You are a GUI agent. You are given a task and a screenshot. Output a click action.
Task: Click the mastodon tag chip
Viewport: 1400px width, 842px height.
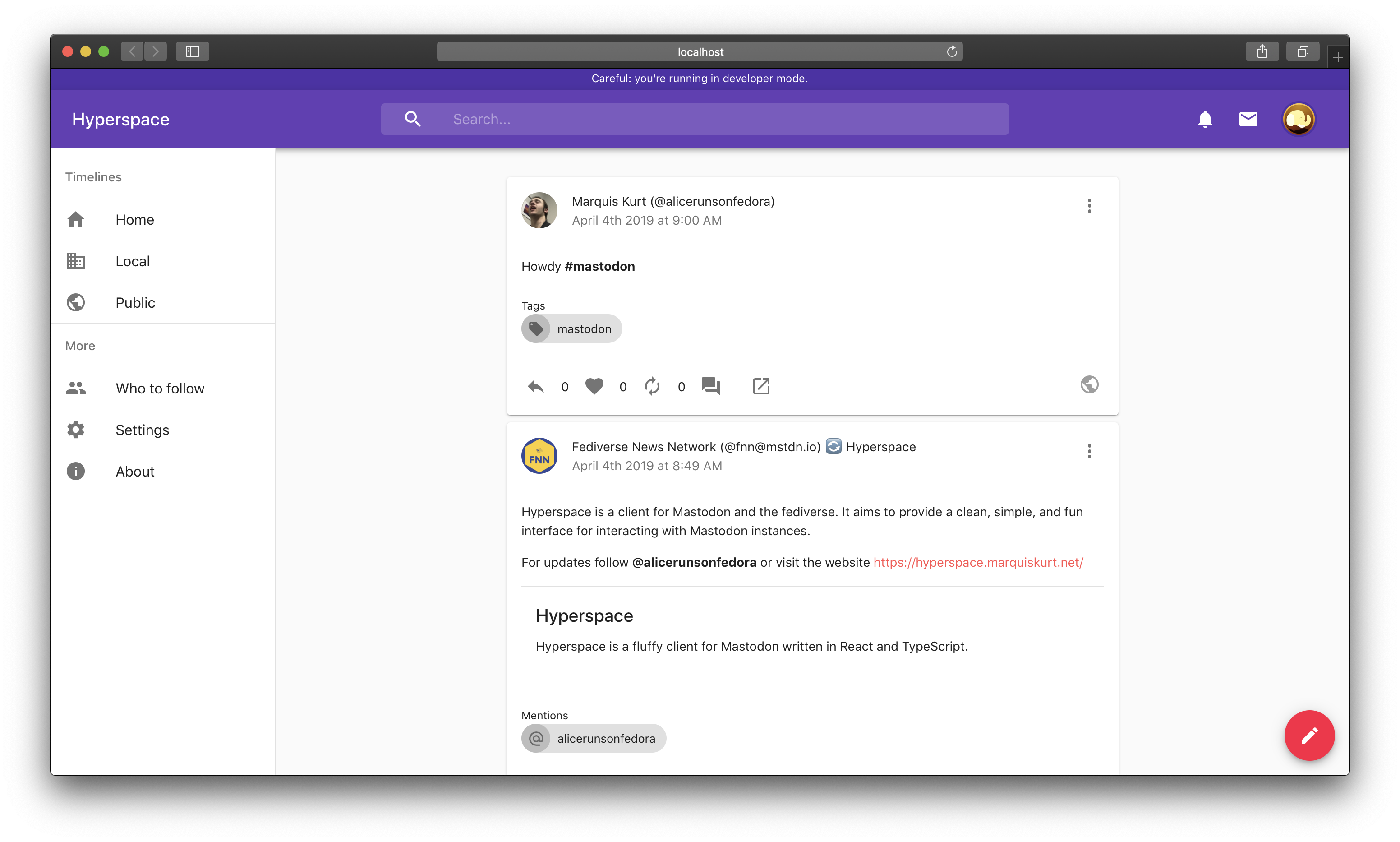[571, 329]
